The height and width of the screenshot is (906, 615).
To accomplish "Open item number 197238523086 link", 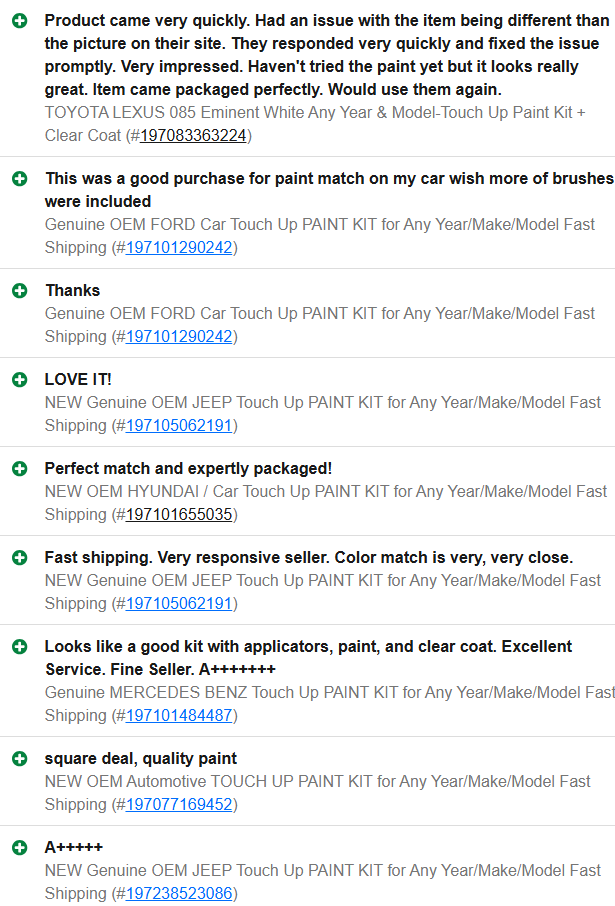I will pyautogui.click(x=179, y=894).
